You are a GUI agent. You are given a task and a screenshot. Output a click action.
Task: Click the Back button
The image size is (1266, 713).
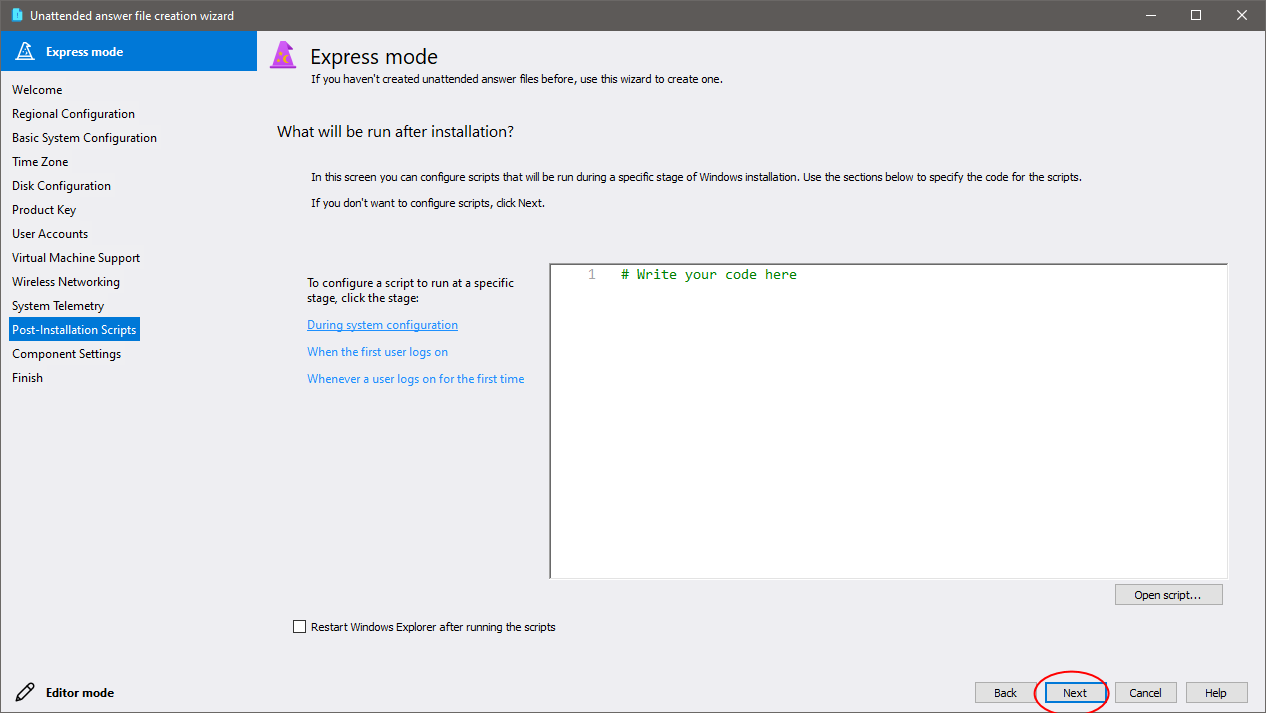[x=1005, y=693]
